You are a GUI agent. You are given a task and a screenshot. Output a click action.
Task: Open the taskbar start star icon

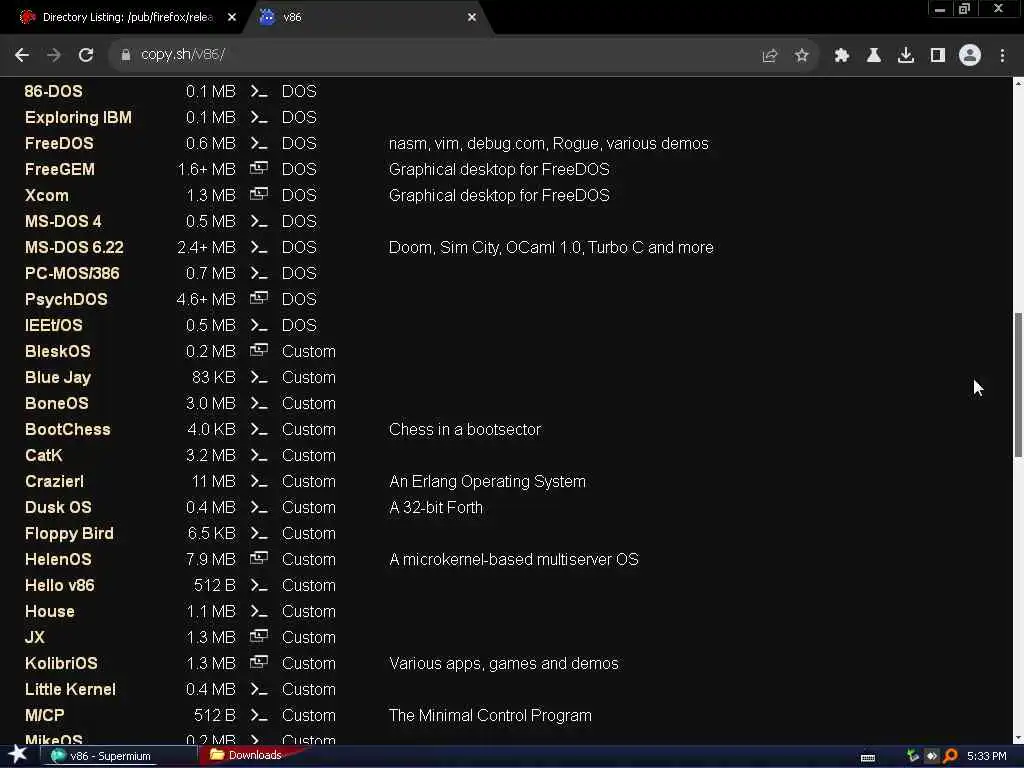coord(18,755)
